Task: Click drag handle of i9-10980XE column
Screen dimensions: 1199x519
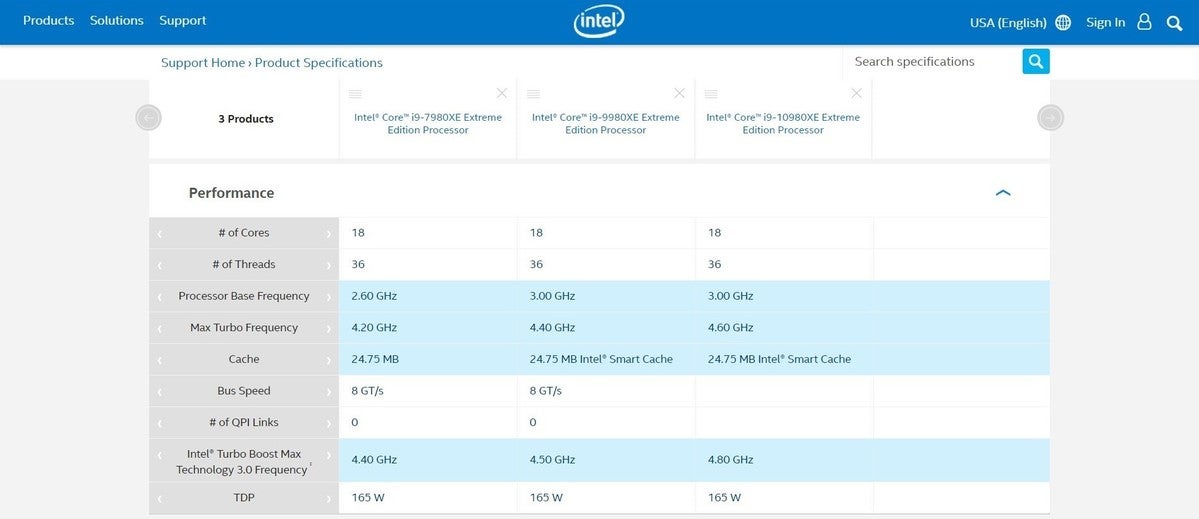Action: 711,94
